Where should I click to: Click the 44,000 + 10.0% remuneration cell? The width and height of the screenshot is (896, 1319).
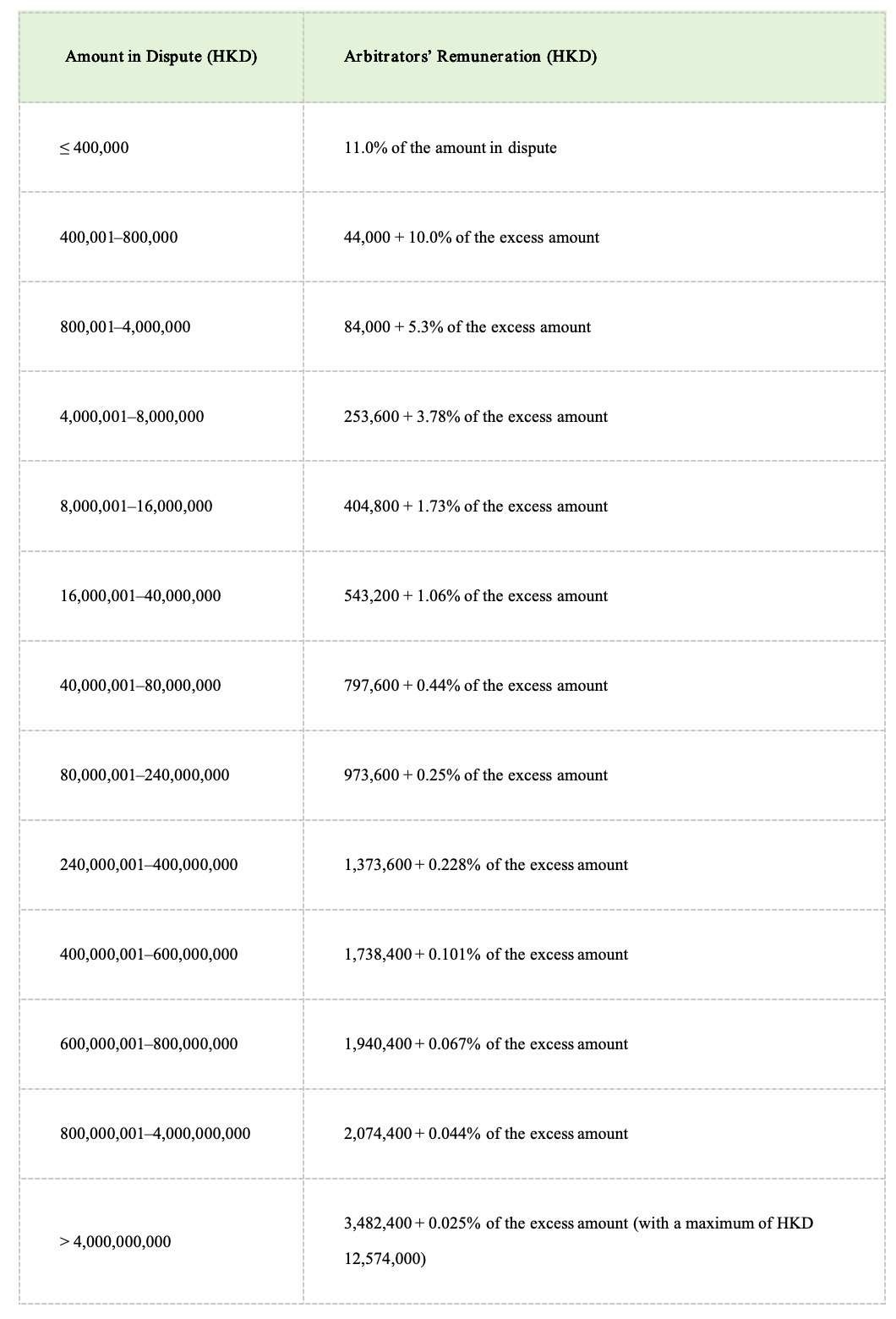click(471, 238)
